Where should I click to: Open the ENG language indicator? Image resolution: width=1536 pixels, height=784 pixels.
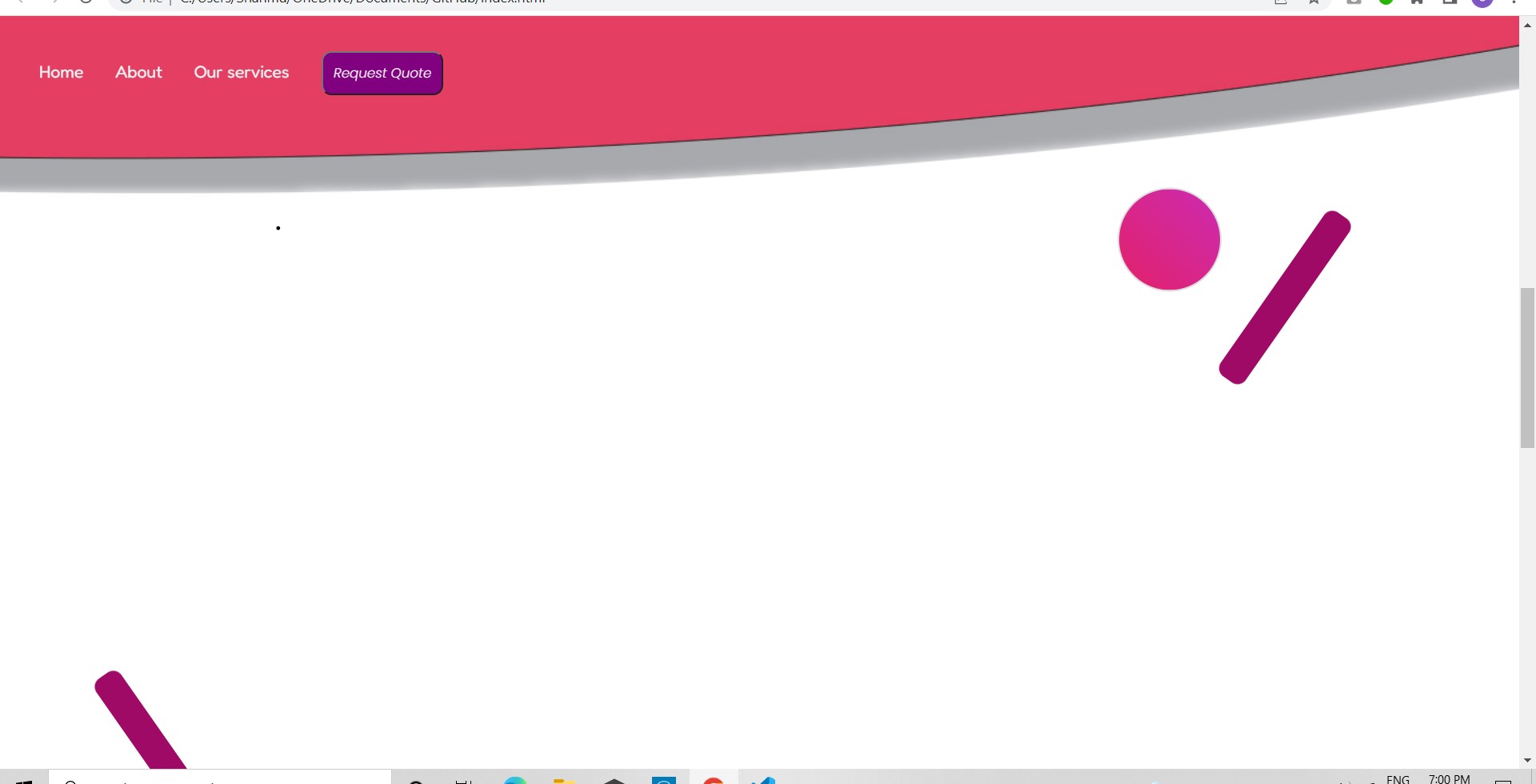[x=1398, y=779]
